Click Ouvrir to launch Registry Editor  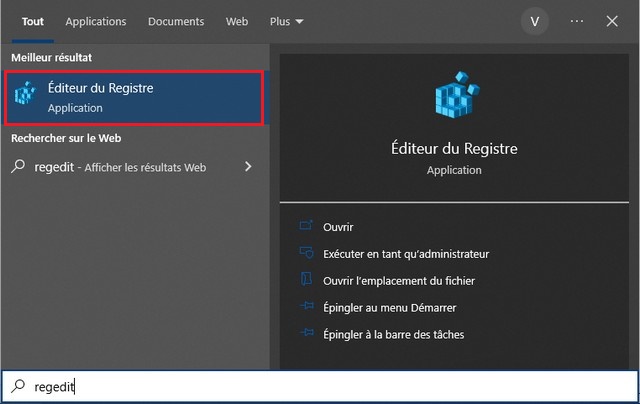coord(338,227)
